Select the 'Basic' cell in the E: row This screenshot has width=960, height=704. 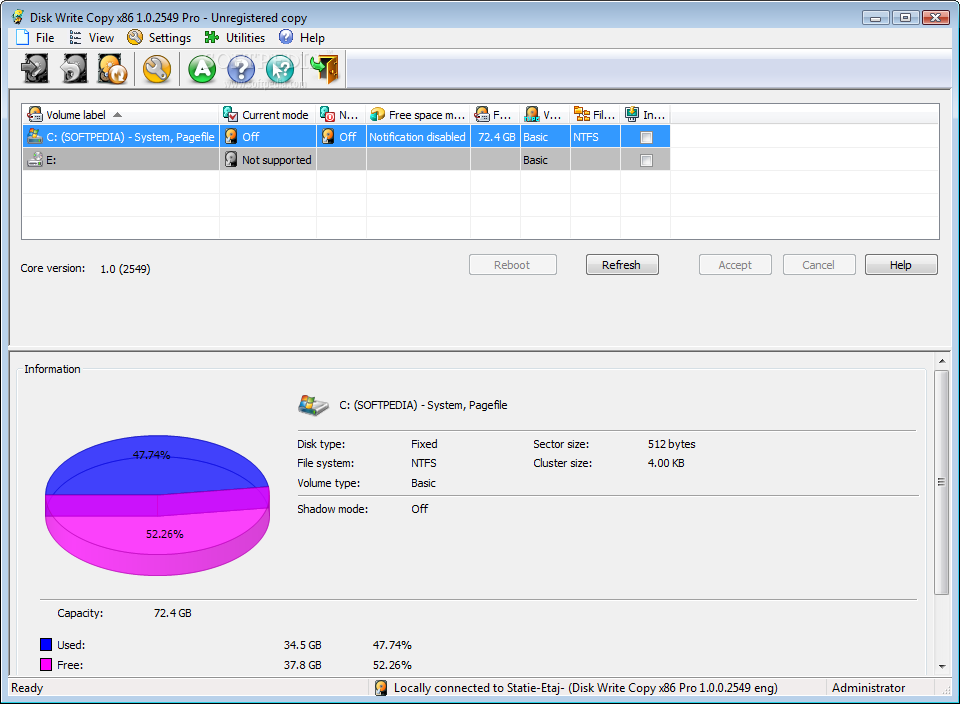[545, 160]
